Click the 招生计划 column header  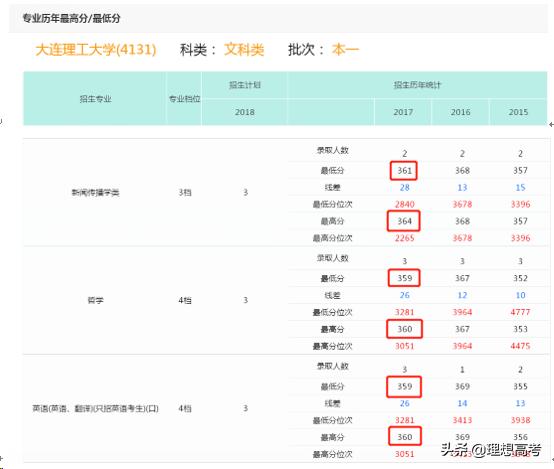pos(245,85)
